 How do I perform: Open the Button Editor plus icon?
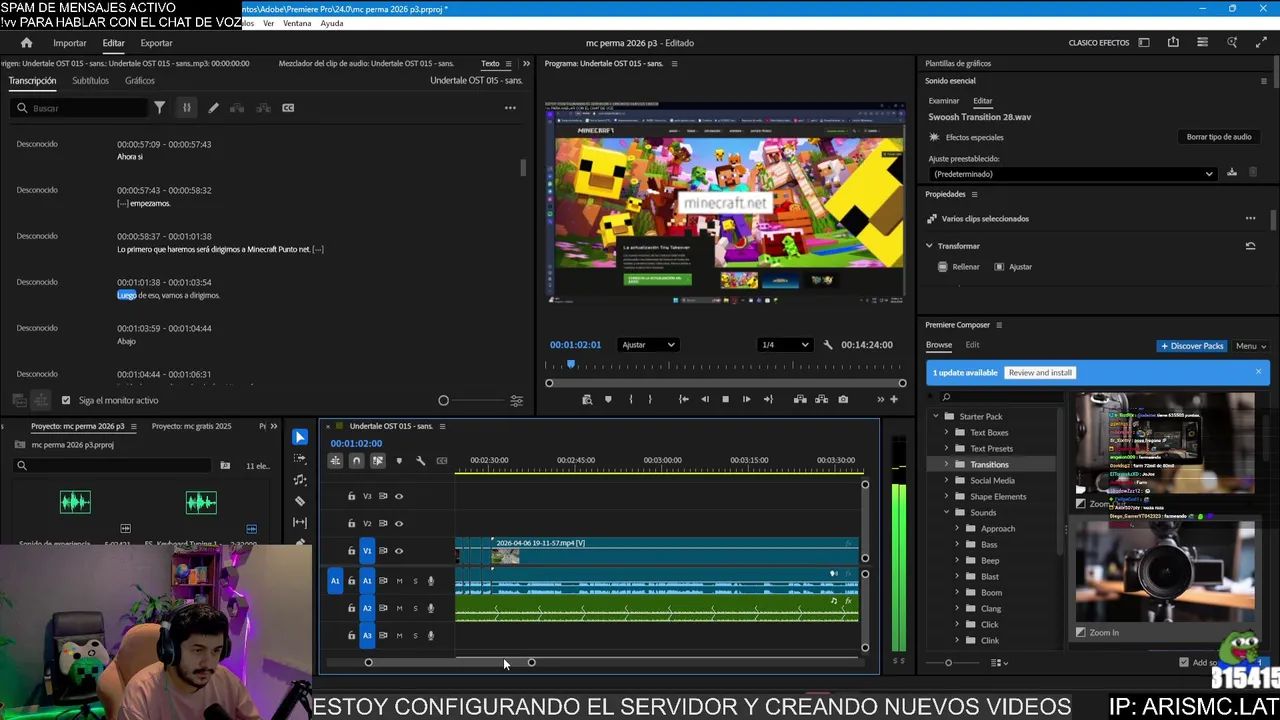(x=894, y=399)
